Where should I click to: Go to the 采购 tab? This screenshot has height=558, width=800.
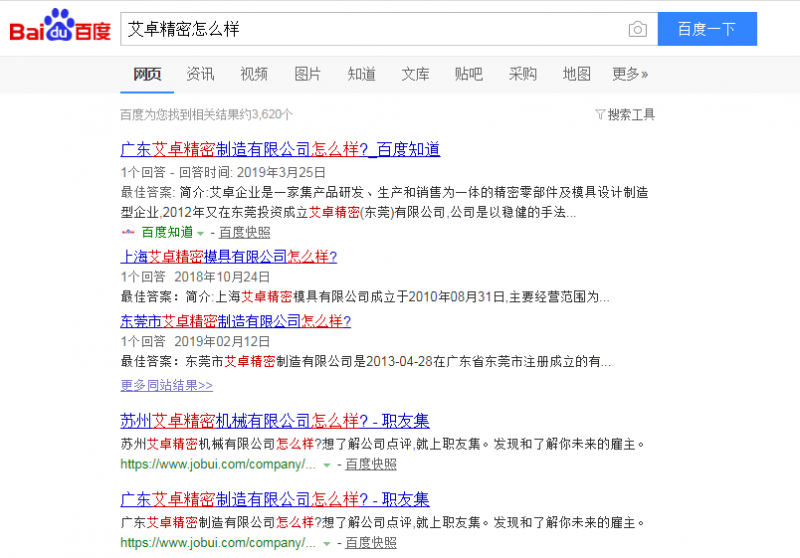pyautogui.click(x=522, y=74)
